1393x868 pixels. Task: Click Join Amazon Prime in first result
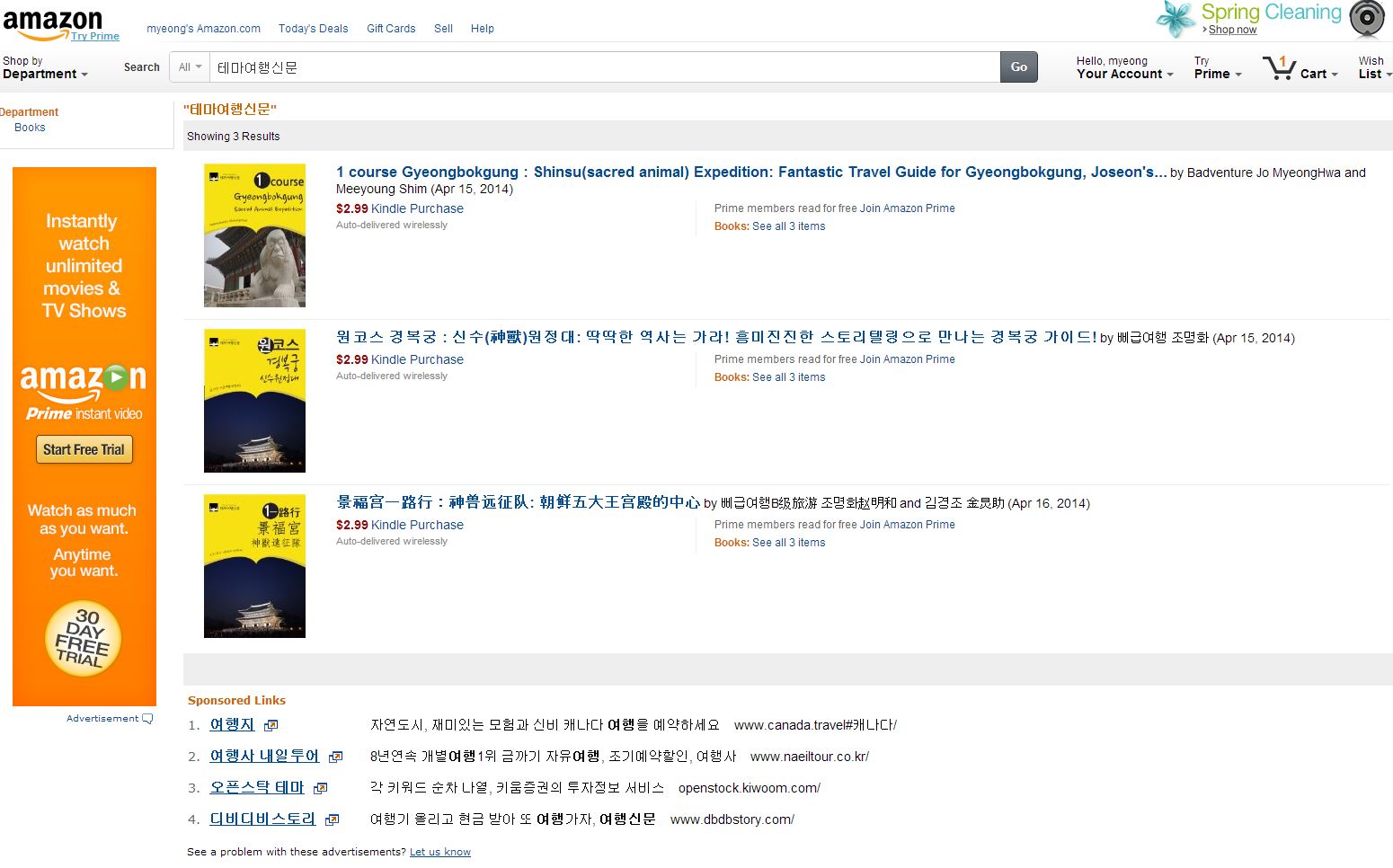click(x=908, y=208)
